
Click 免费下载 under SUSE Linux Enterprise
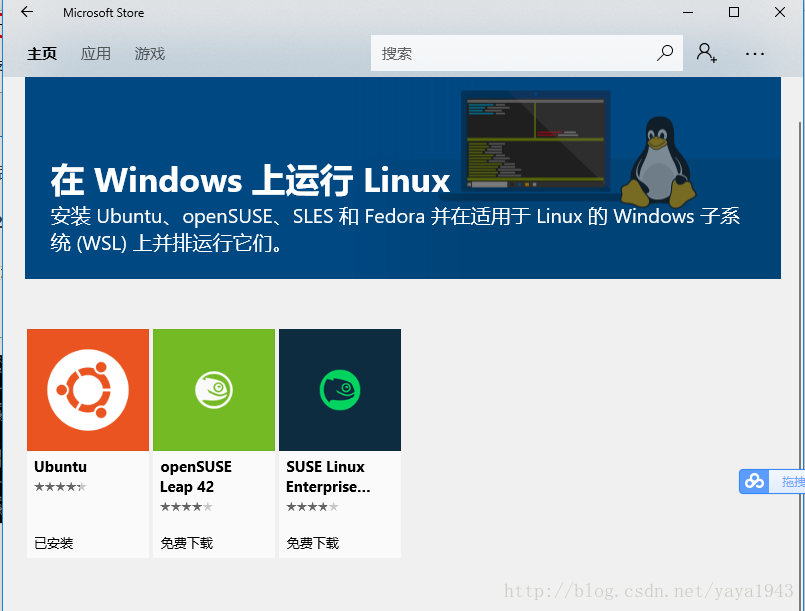point(313,543)
